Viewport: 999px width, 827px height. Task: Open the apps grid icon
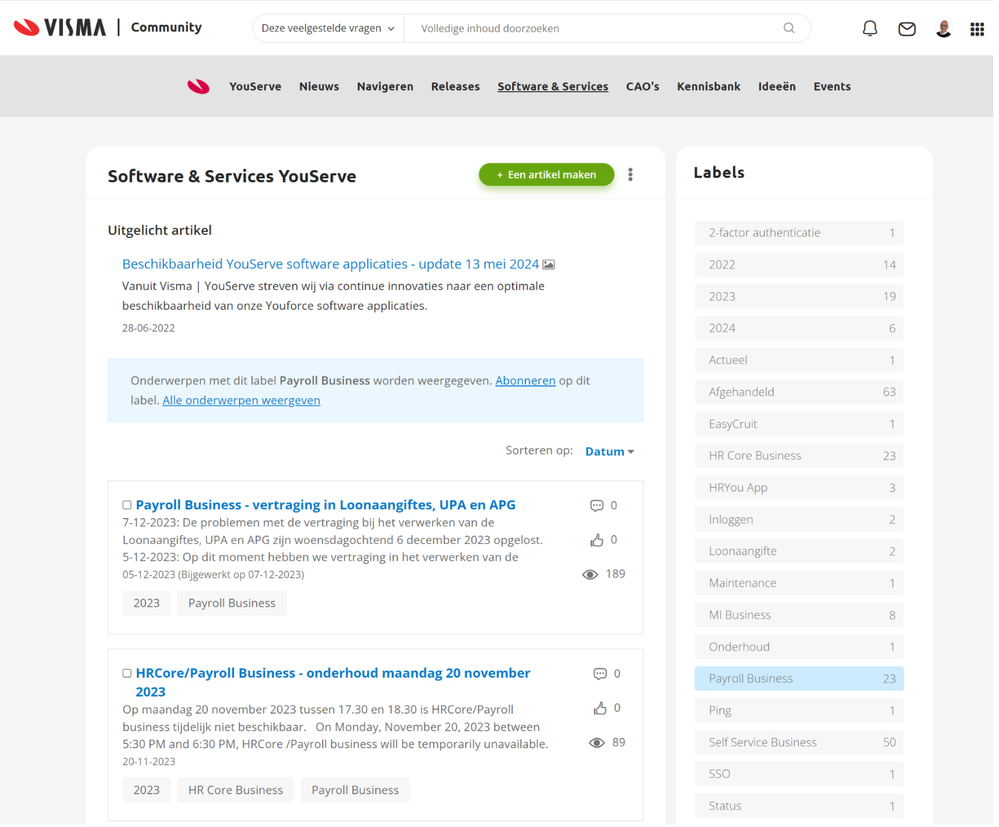[x=976, y=29]
